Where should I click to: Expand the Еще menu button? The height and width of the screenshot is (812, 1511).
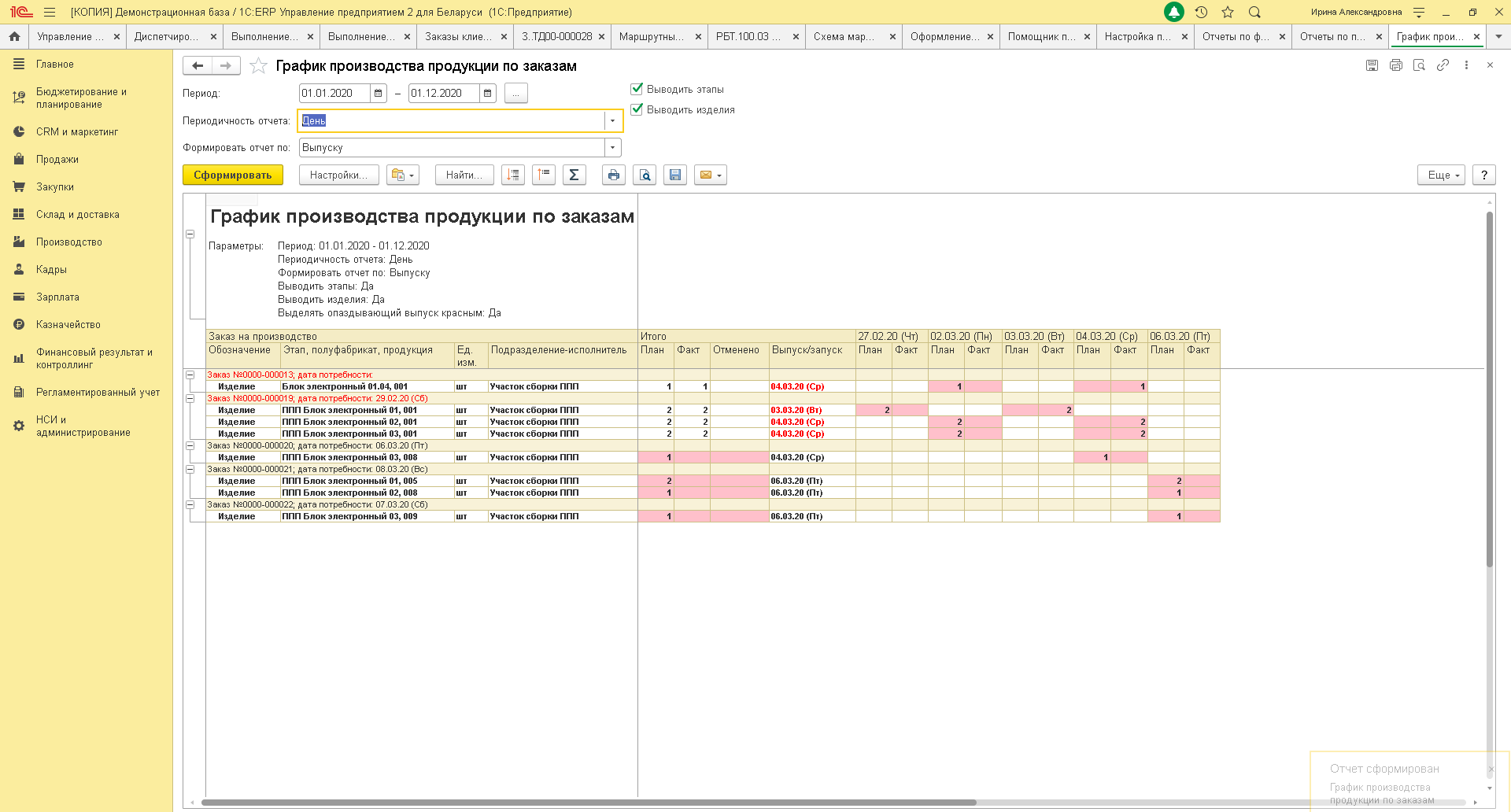pos(1441,175)
